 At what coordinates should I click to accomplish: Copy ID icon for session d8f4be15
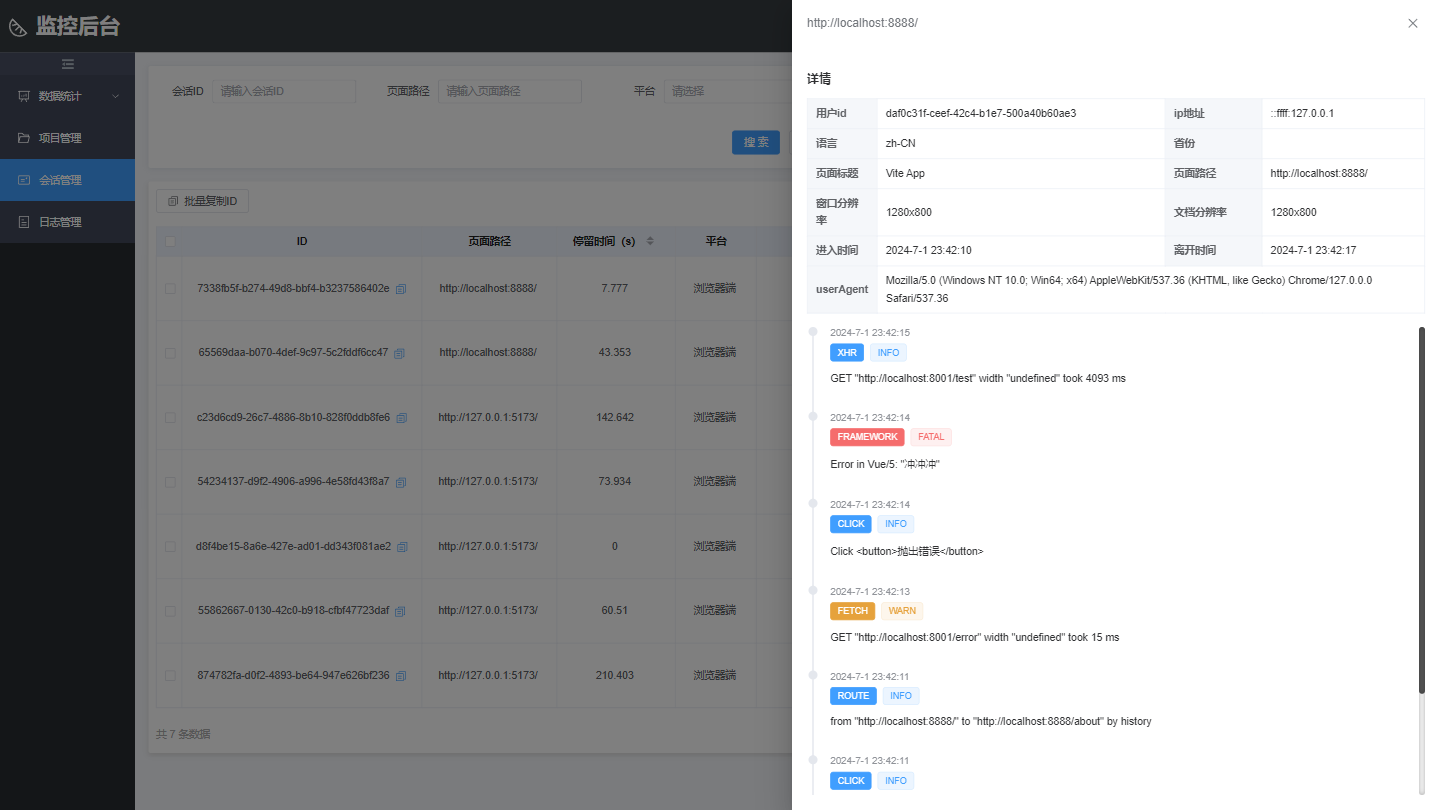402,547
